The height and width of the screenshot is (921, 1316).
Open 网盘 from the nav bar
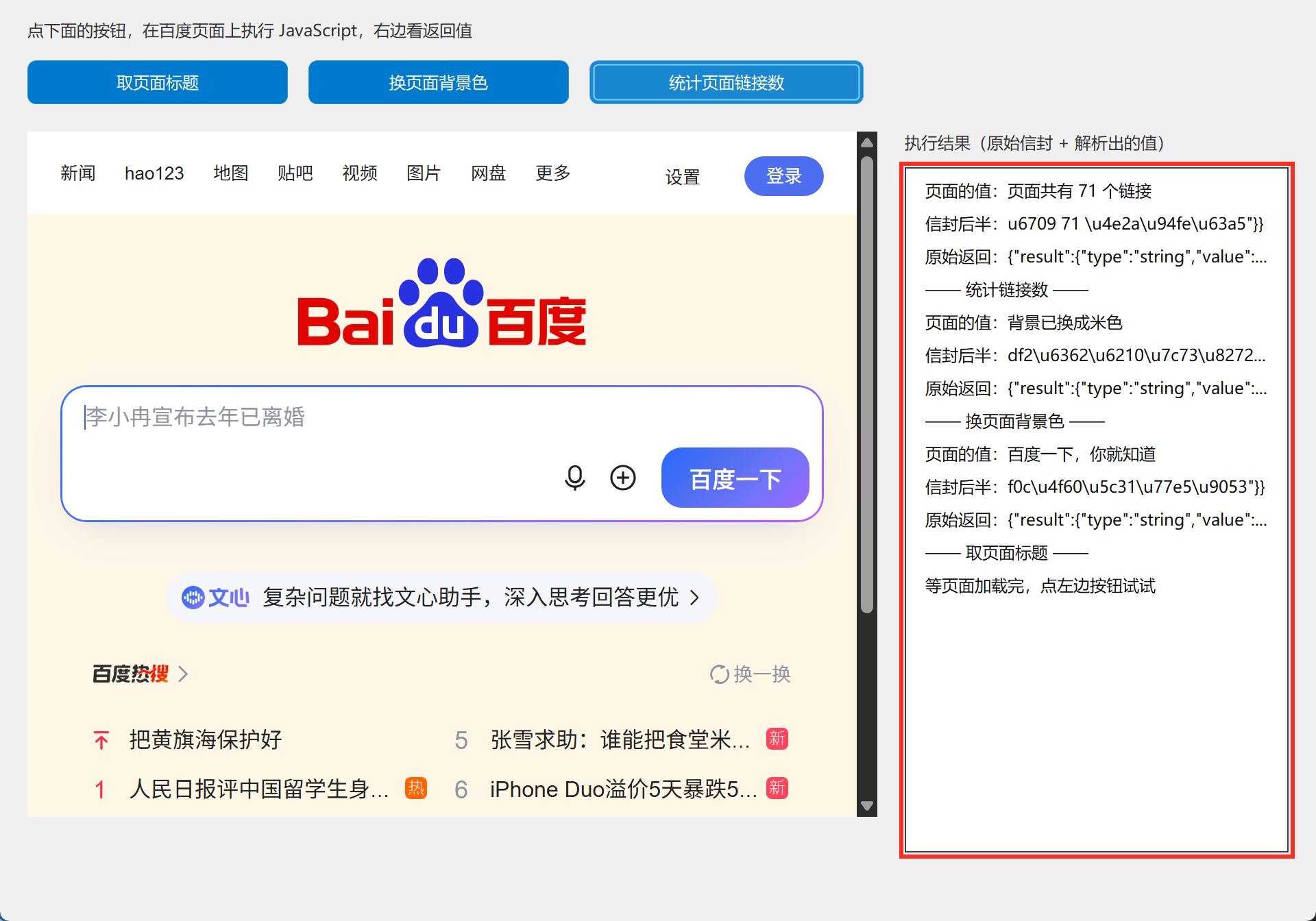tap(489, 173)
